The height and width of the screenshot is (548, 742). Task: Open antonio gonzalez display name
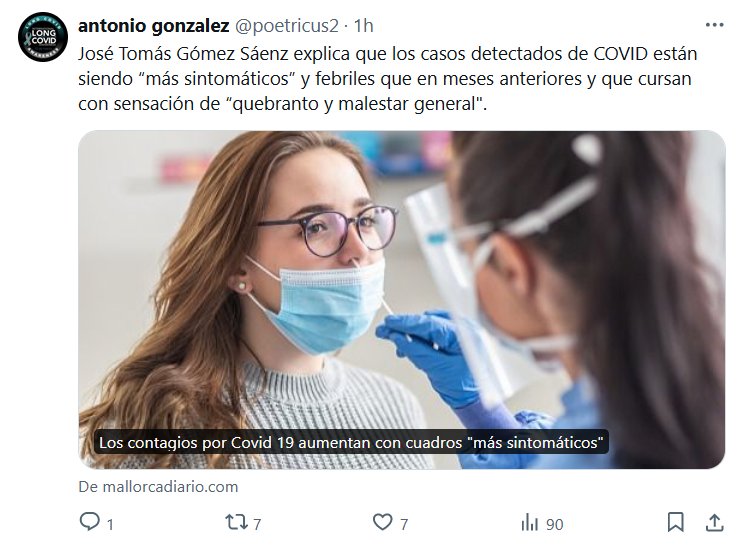tap(154, 26)
